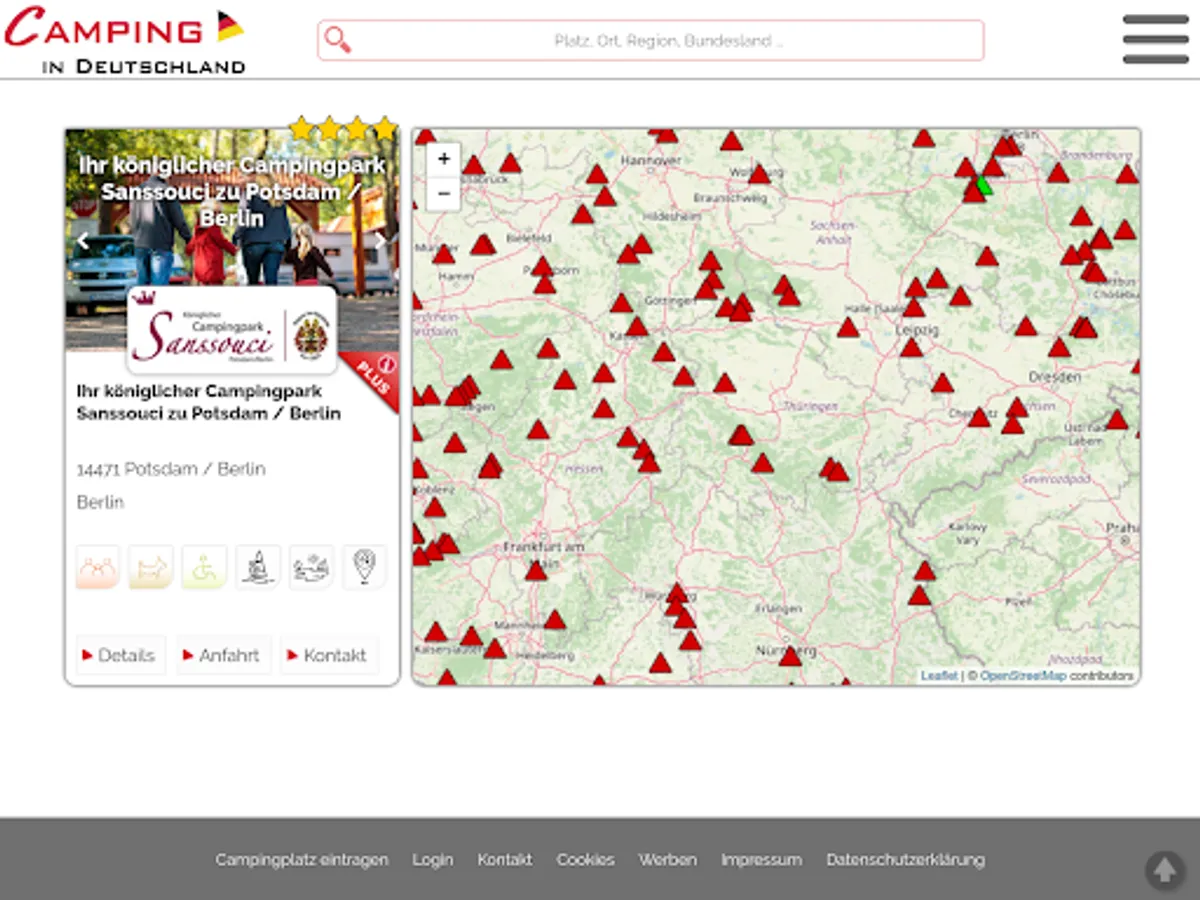
Task: Open Cookies footer link
Action: (x=586, y=860)
